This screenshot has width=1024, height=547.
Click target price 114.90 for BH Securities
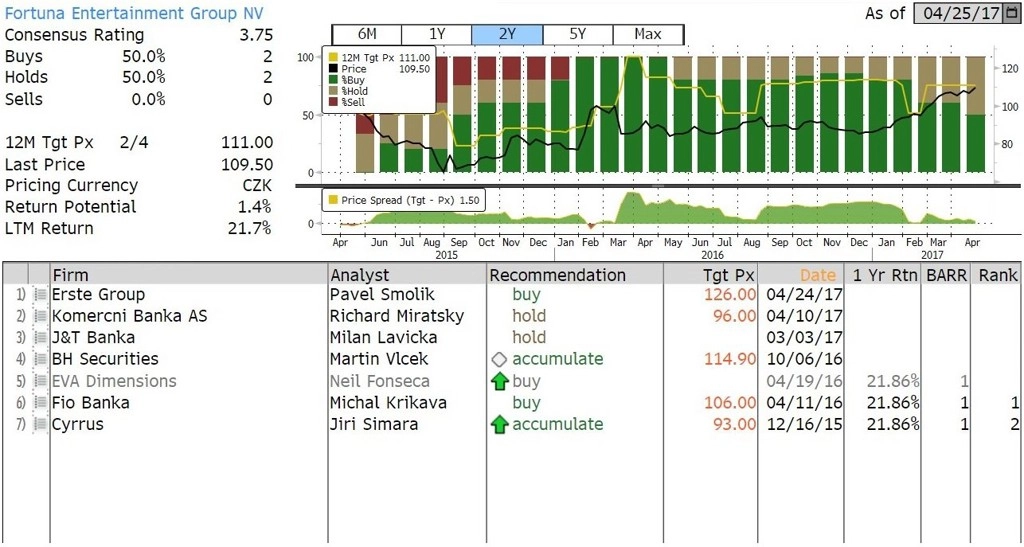coord(730,360)
